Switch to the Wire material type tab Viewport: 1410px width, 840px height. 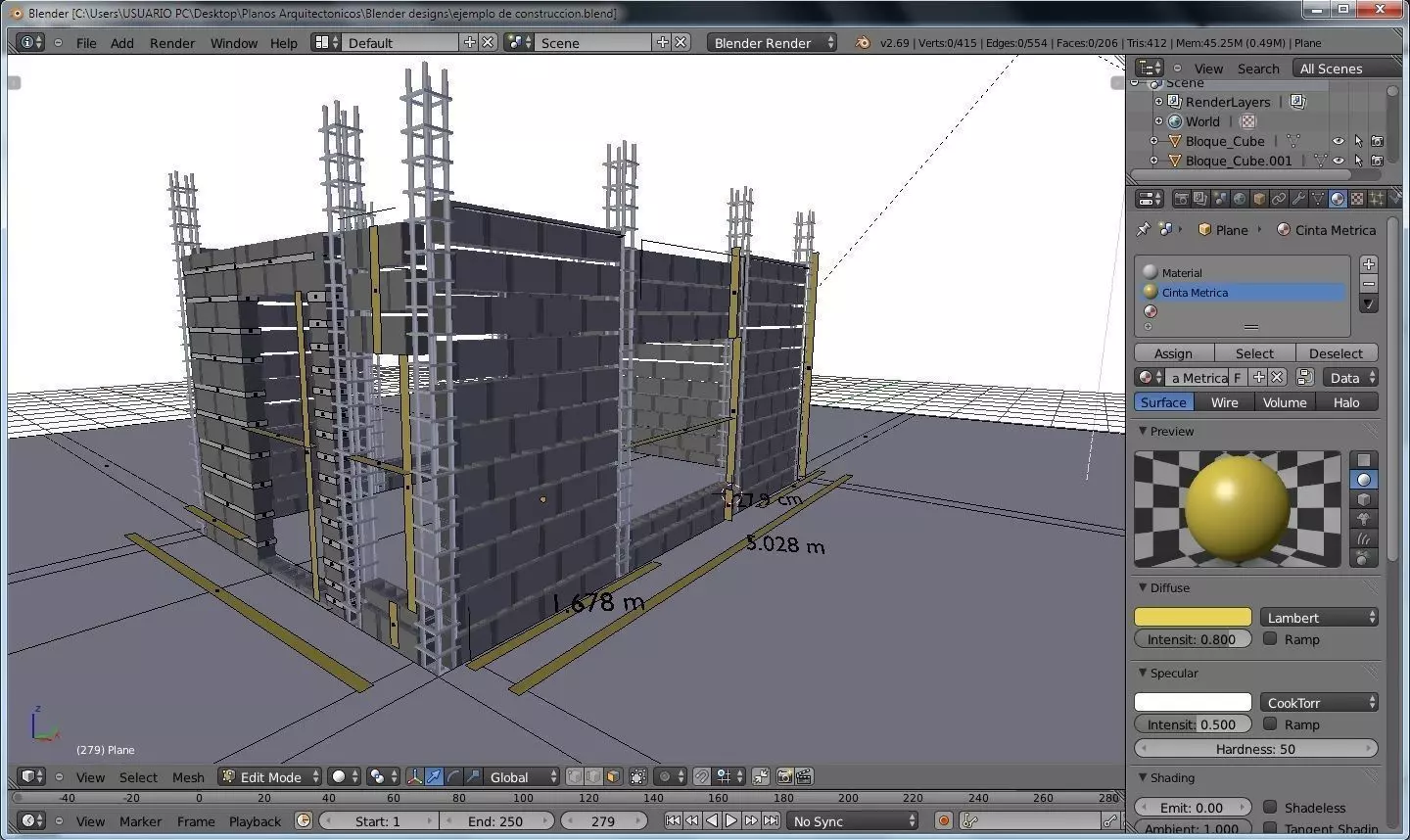coord(1224,402)
